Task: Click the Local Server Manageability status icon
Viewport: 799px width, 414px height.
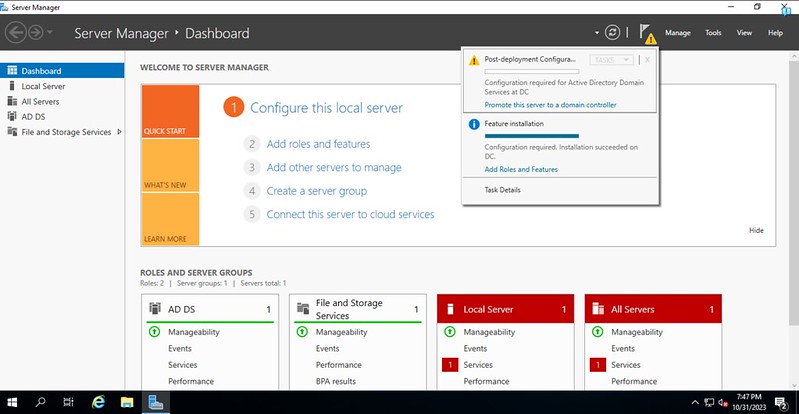Action: click(449, 332)
